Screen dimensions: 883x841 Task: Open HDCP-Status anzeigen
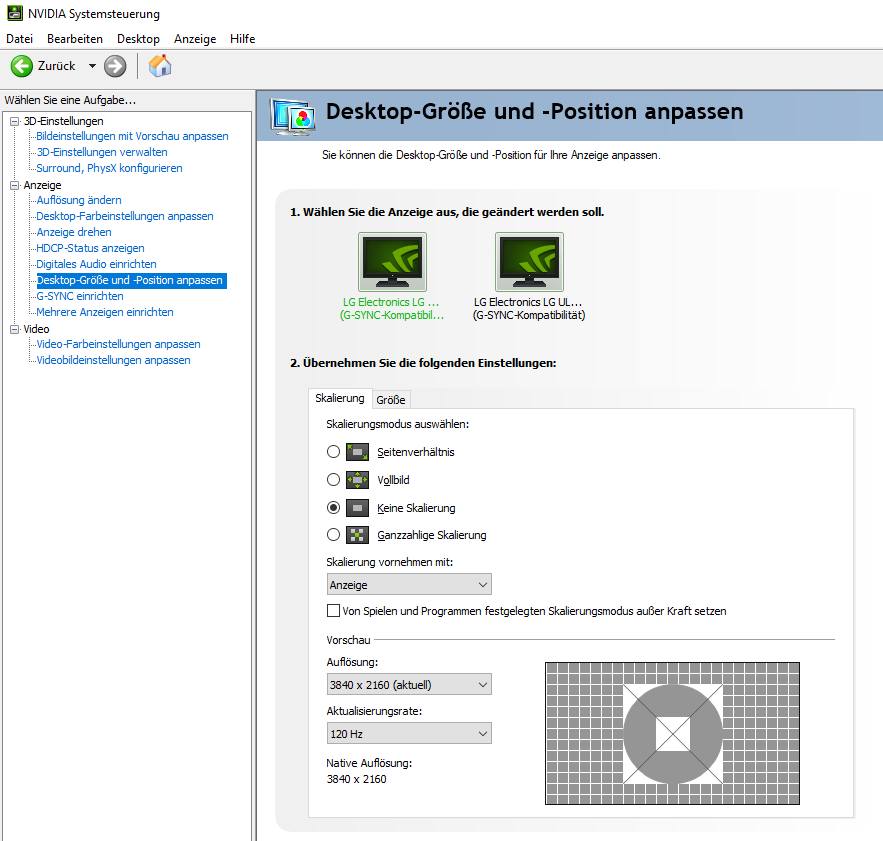pos(90,248)
